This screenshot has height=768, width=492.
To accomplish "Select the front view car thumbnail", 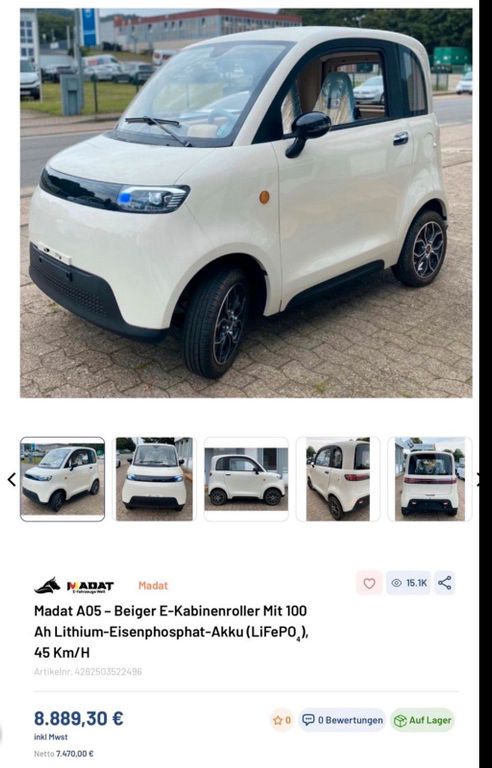I will click(154, 479).
